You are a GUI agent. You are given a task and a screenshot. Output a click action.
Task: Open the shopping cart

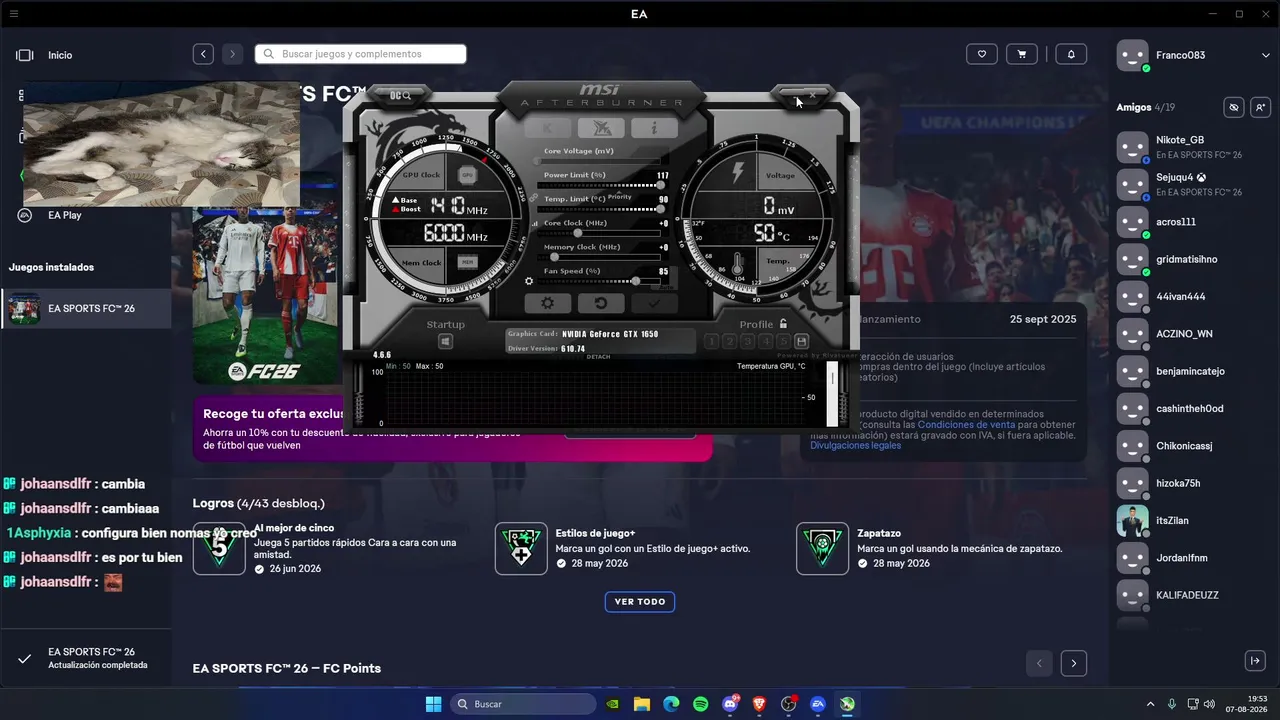(1021, 54)
